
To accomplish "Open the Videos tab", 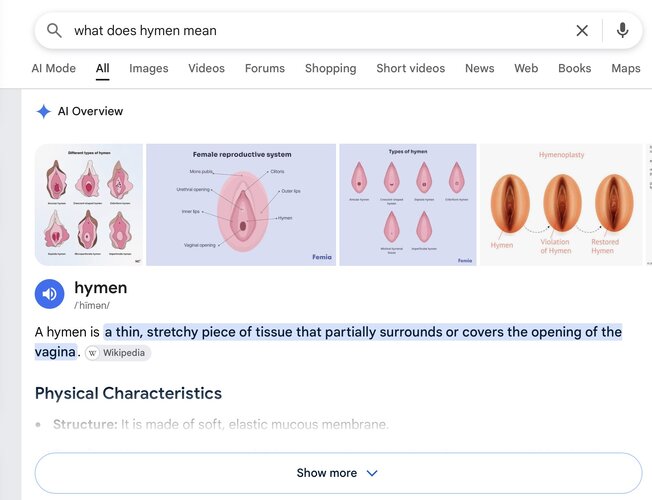I will (206, 68).
